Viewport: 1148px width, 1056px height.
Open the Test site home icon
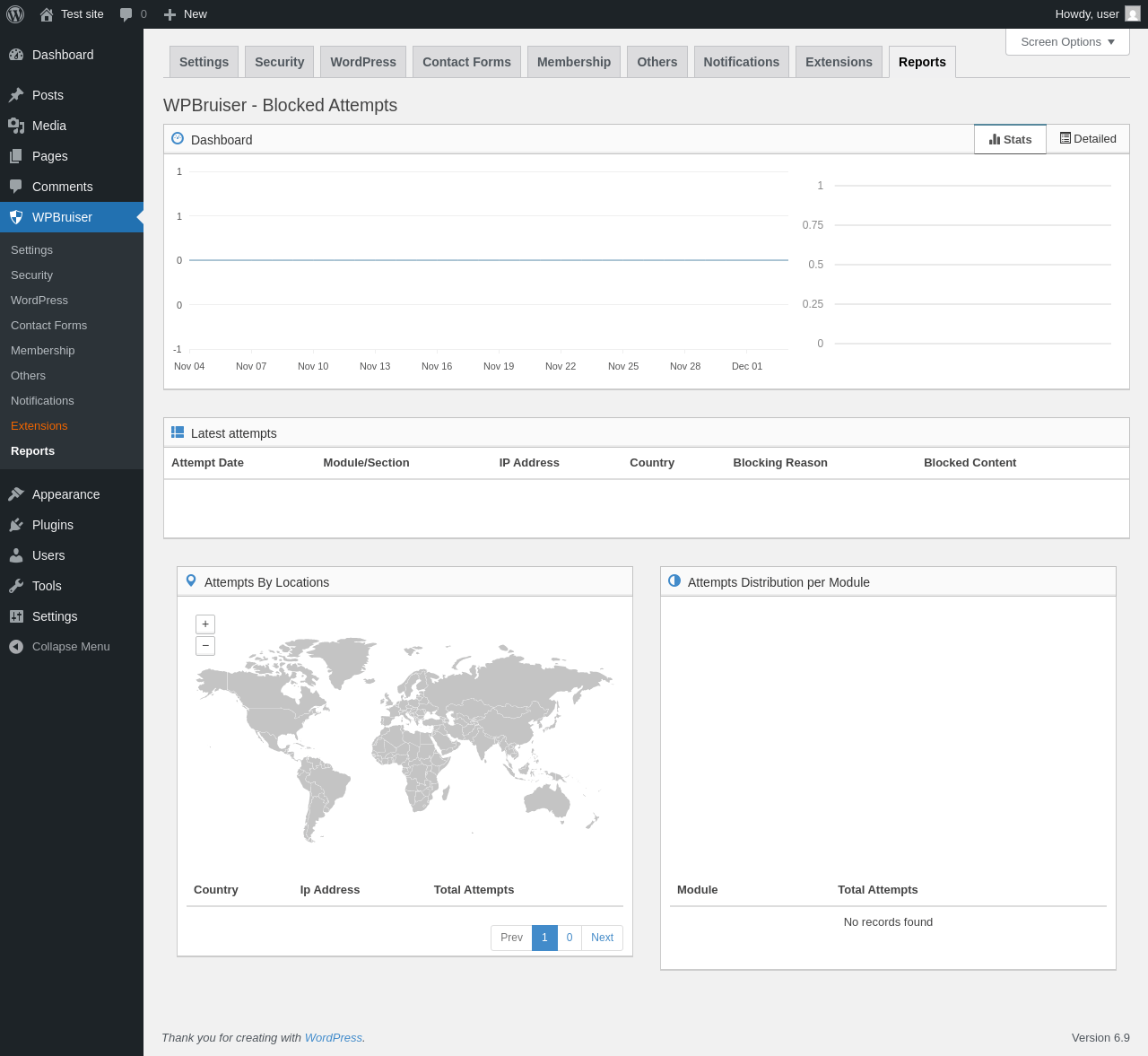point(47,14)
